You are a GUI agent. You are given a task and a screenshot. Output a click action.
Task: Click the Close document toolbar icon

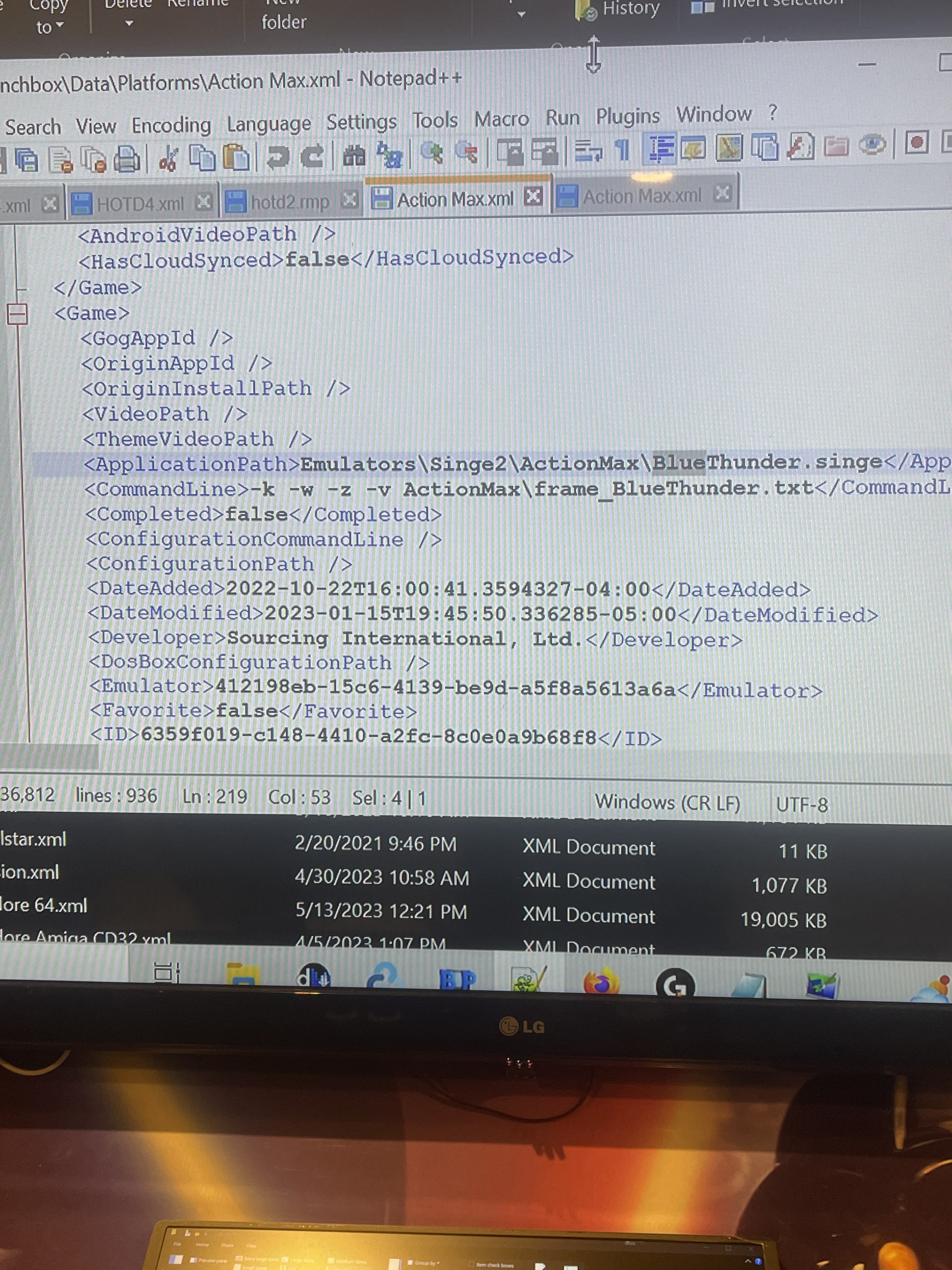60,160
